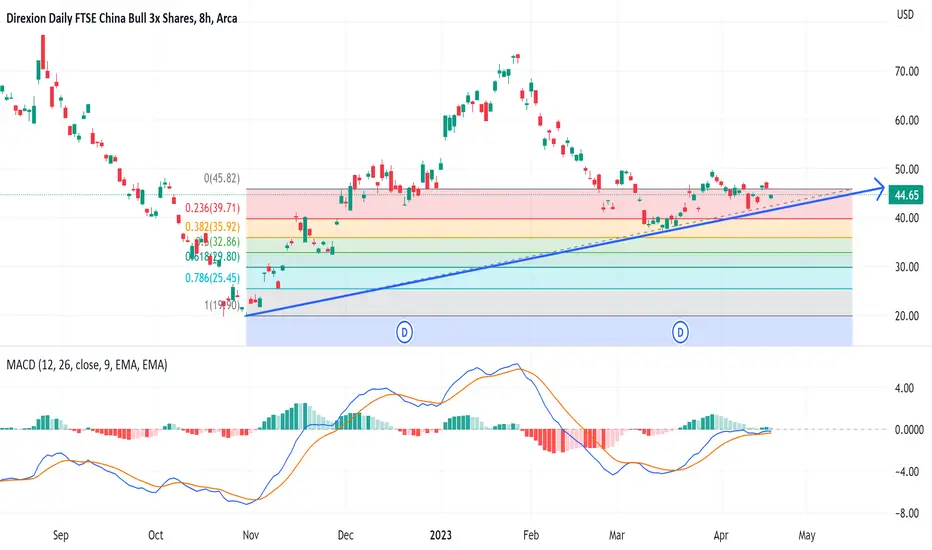Image resolution: width=932 pixels, height=550 pixels.
Task: Click the Apr label on time axis
Action: click(x=721, y=535)
